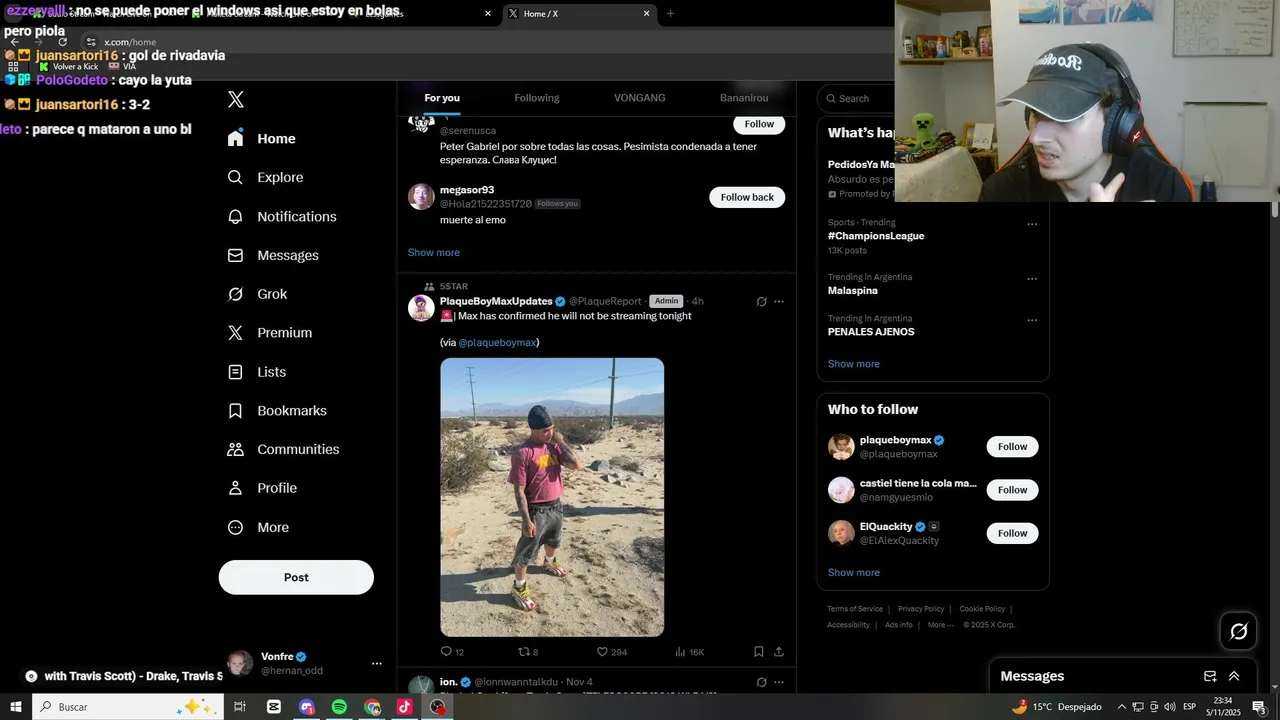Switch to the For you tab
1280x720 pixels.
442,98
